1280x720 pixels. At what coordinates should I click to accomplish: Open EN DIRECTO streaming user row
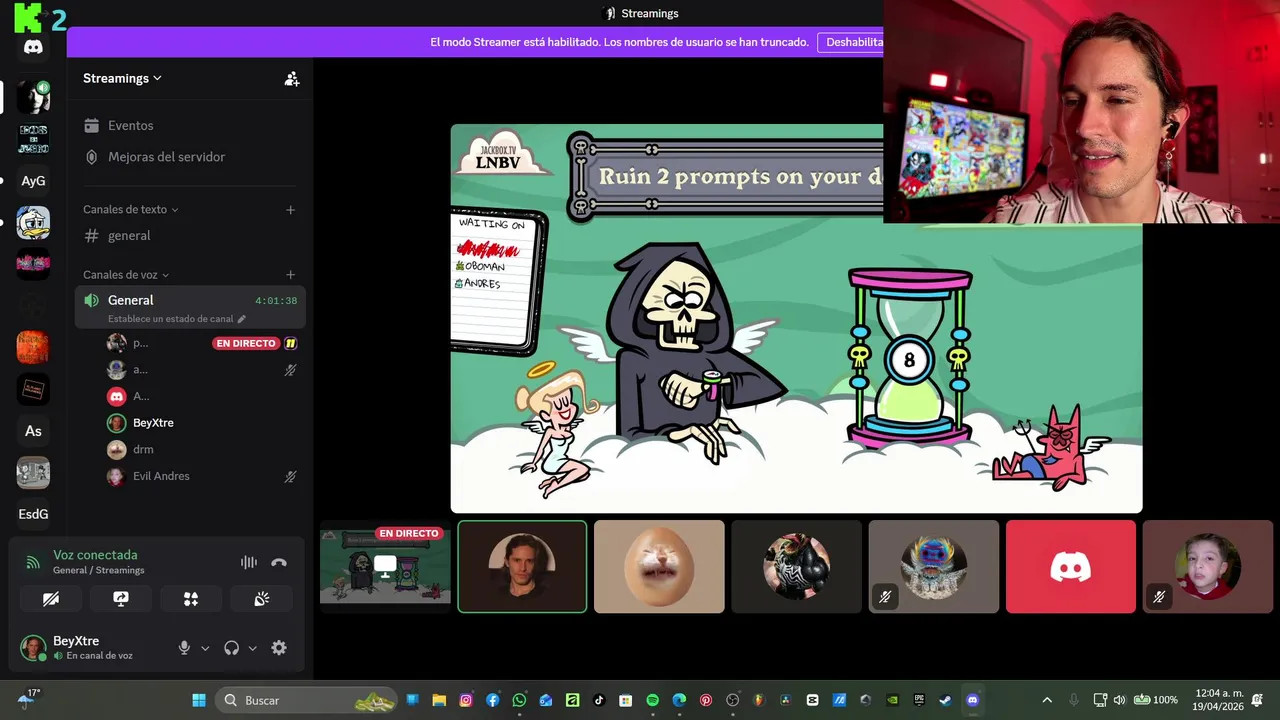[202, 343]
